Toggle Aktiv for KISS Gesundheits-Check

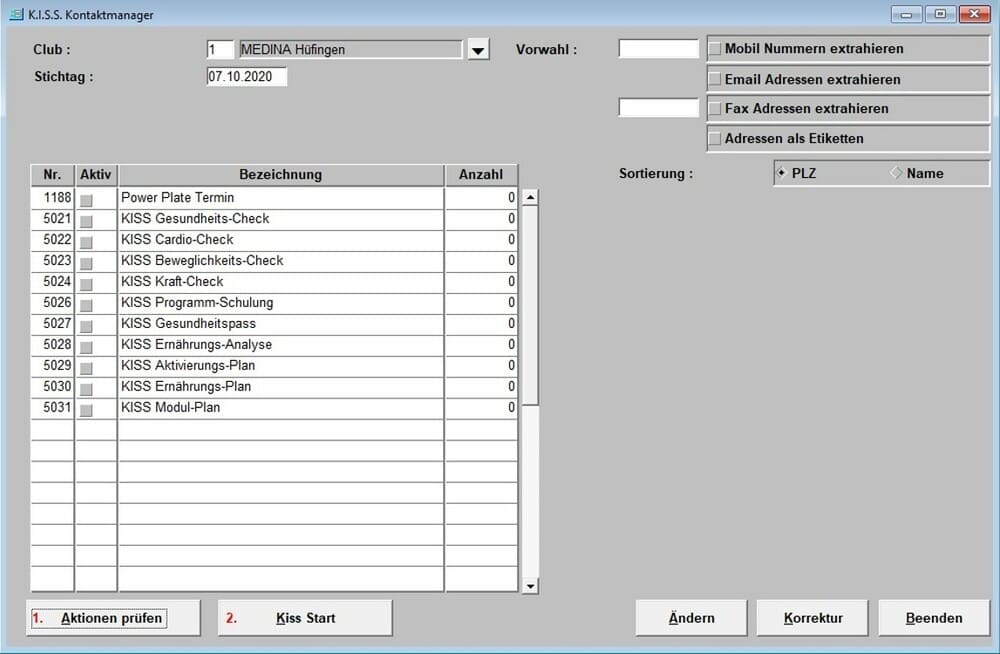(x=86, y=220)
